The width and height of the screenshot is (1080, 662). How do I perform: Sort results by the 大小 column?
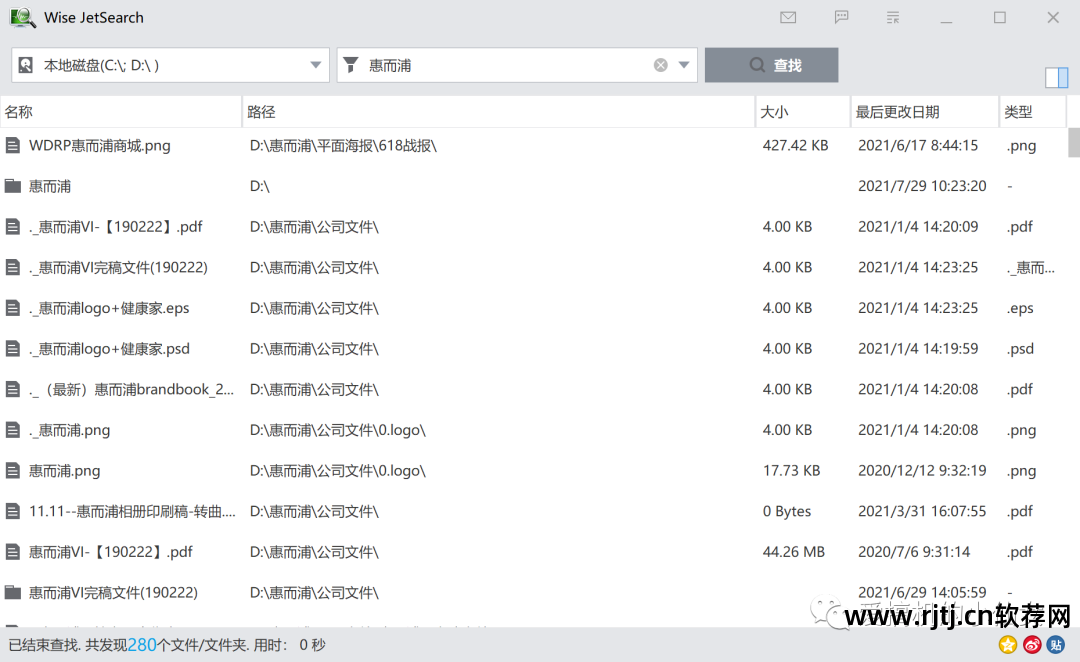775,111
